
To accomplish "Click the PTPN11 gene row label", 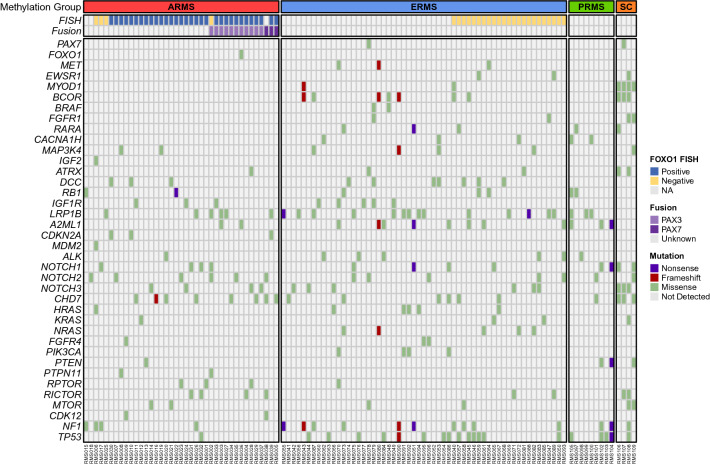I will [63, 373].
